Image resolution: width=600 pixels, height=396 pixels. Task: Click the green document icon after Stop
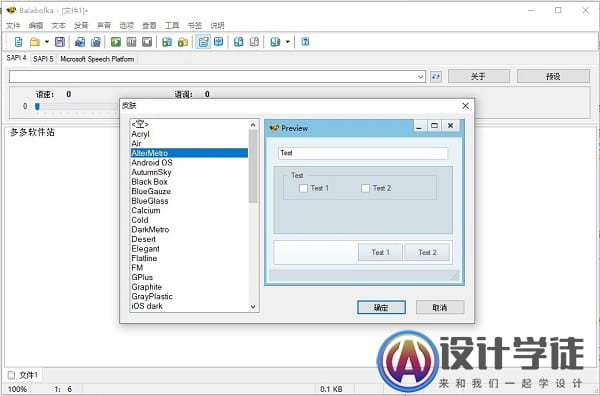(x=167, y=42)
